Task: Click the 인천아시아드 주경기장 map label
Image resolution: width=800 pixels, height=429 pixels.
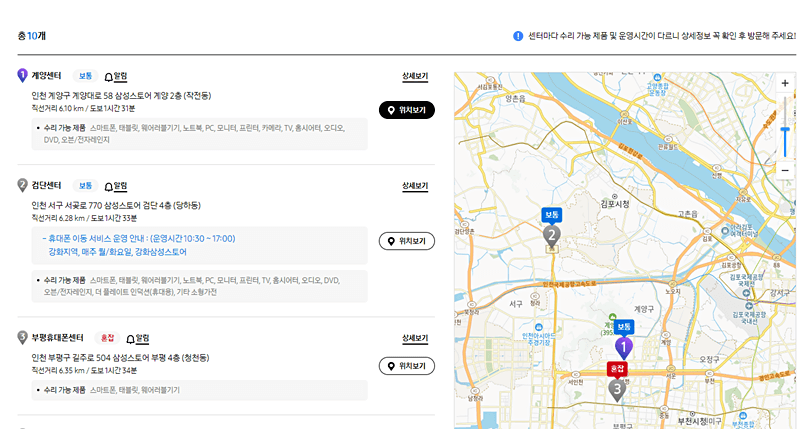Action: pos(538,339)
